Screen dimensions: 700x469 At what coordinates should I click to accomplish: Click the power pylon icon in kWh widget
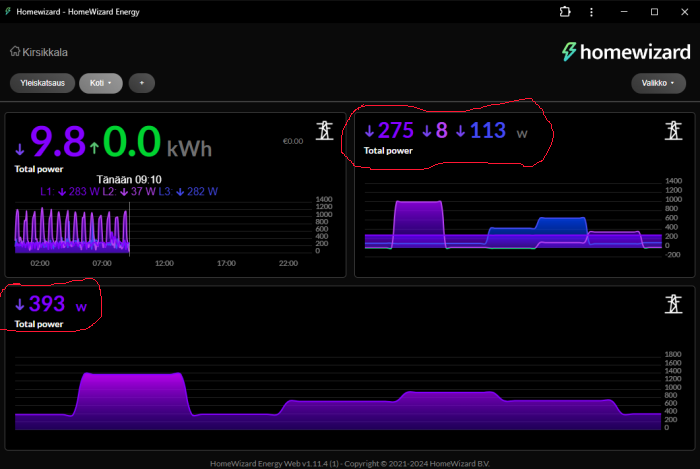pyautogui.click(x=324, y=131)
